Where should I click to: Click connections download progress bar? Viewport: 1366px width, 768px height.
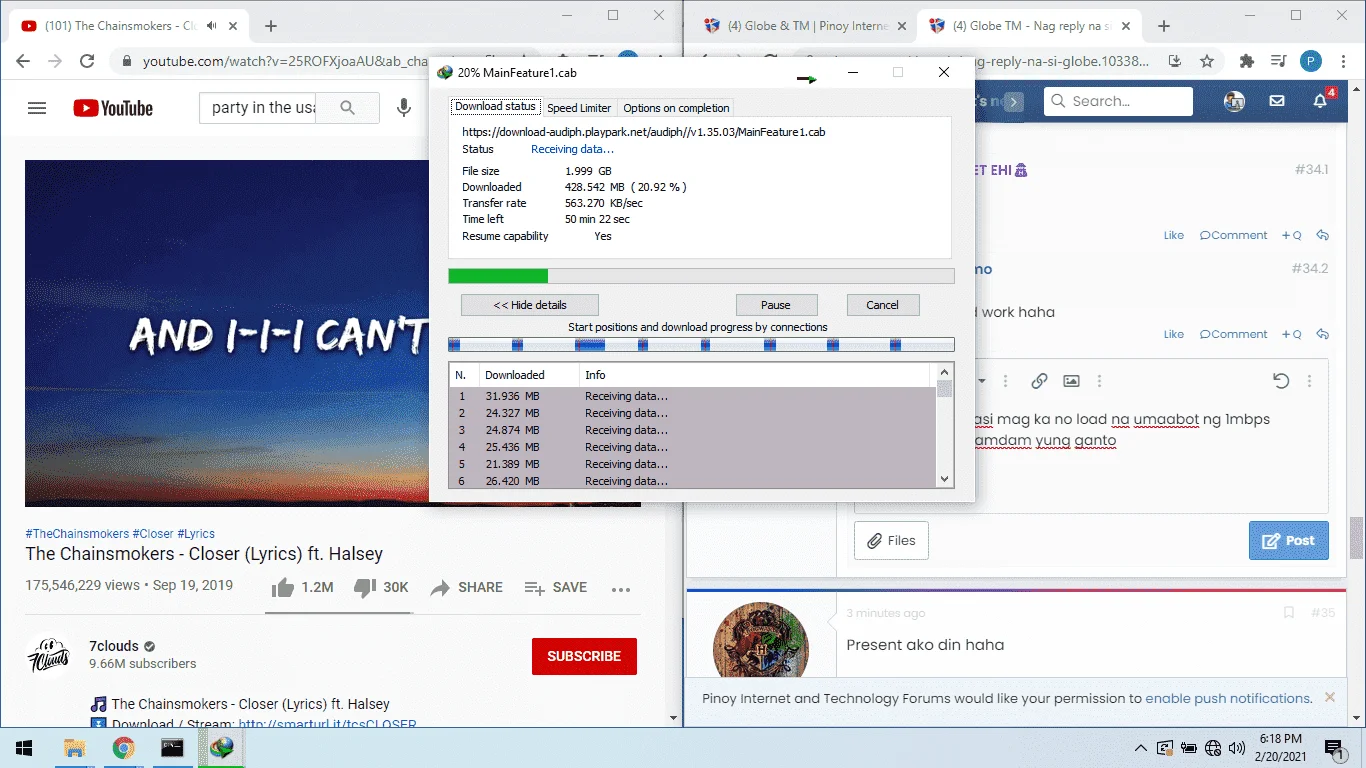701,344
